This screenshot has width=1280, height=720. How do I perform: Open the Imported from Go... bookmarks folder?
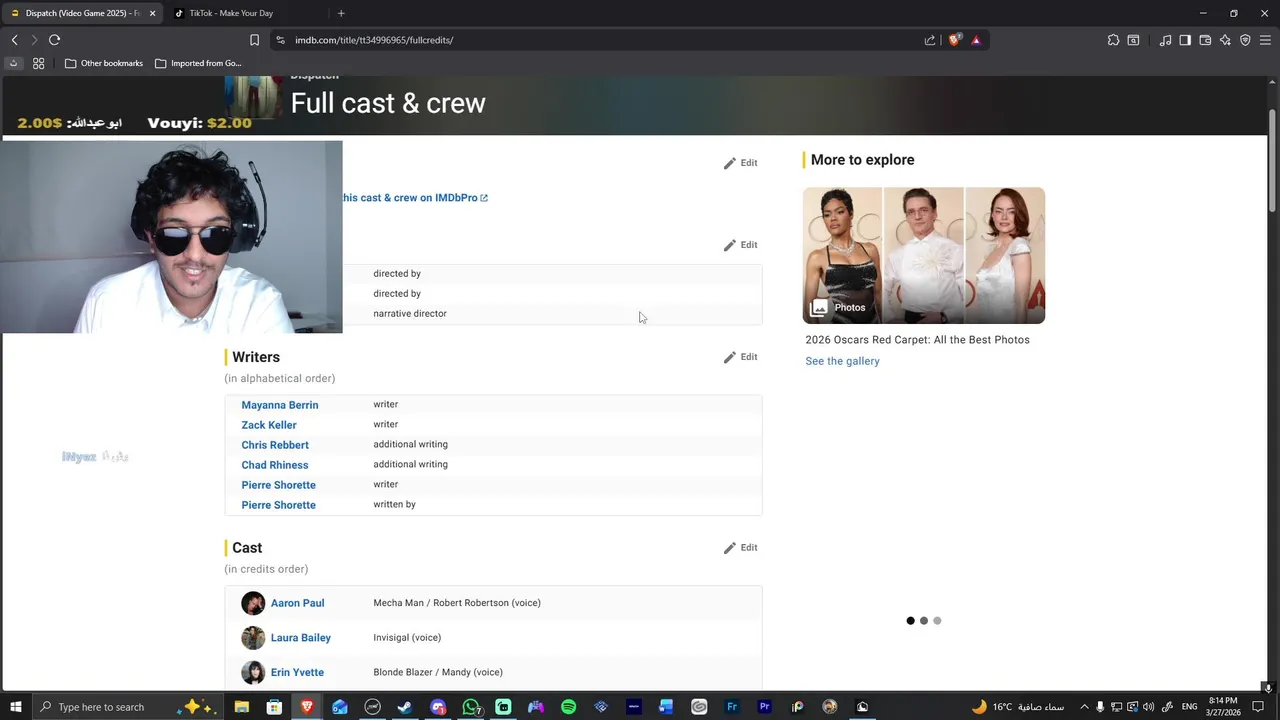click(198, 63)
